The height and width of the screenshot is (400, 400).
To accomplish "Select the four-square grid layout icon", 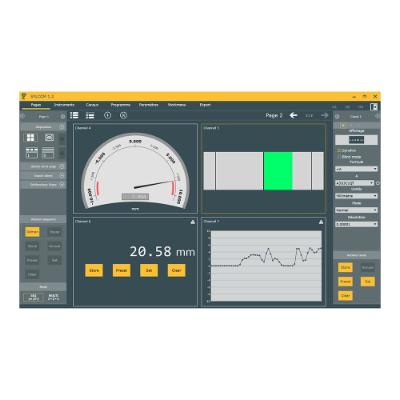I will 30,138.
